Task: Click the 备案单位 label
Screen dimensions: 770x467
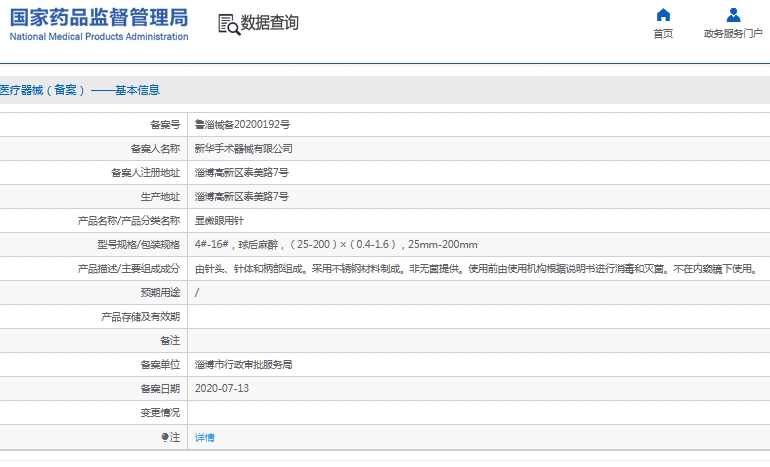Action: [160, 364]
